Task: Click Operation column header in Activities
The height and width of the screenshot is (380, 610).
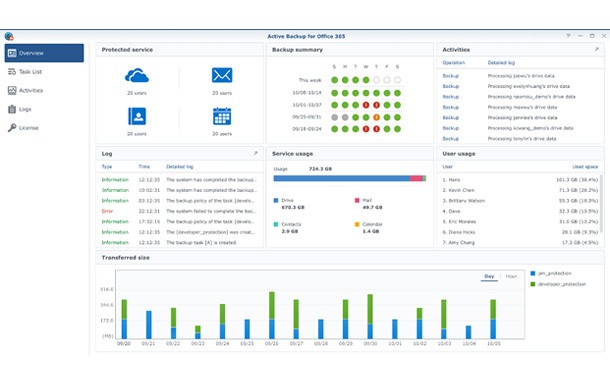Action: [x=454, y=63]
